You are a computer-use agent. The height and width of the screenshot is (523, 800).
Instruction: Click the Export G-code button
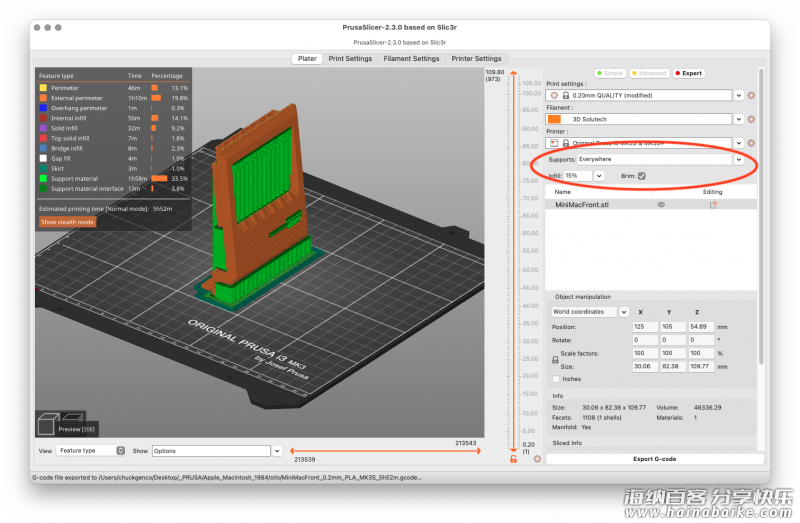coord(655,459)
